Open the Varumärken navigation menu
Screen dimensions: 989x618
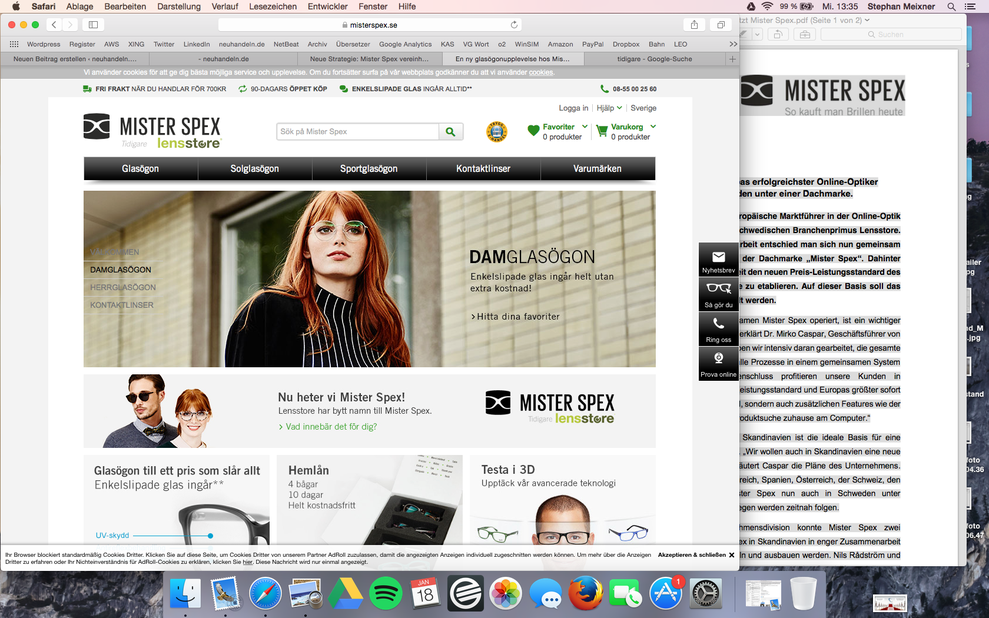tap(597, 168)
